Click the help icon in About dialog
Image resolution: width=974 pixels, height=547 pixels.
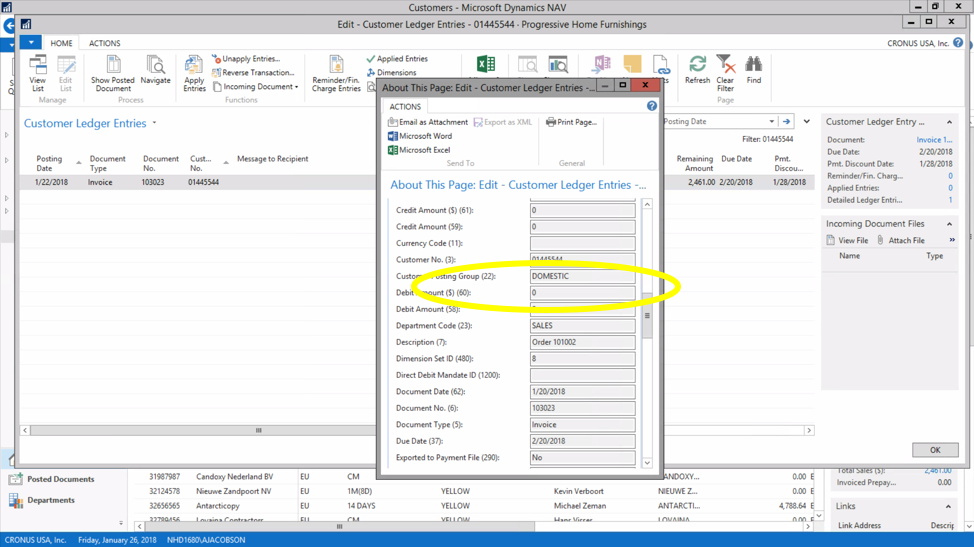652,106
